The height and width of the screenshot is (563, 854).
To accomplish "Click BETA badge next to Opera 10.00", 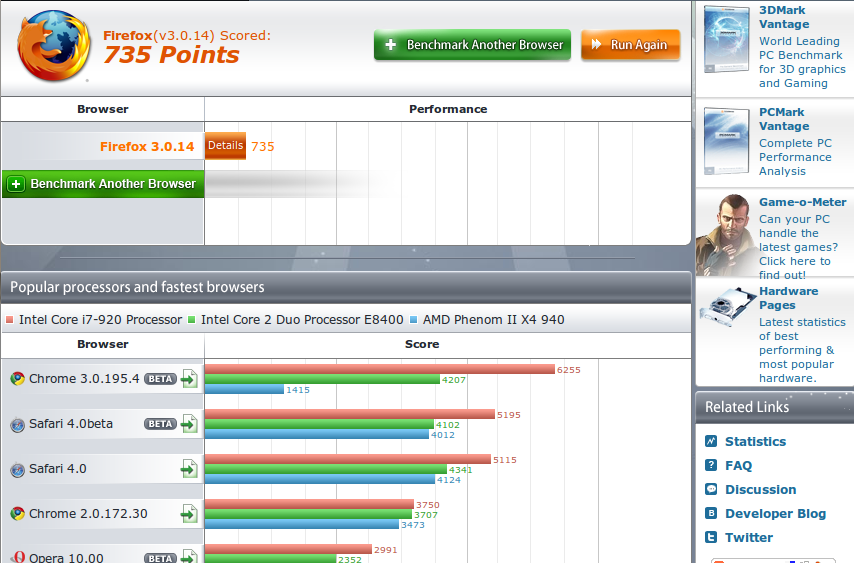I will tap(160, 558).
